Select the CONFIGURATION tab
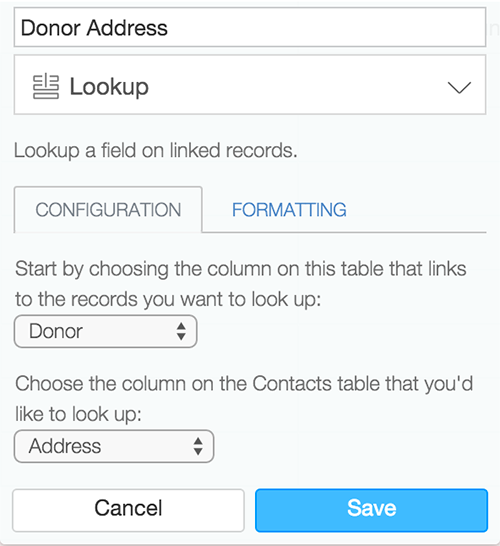 click(x=108, y=210)
